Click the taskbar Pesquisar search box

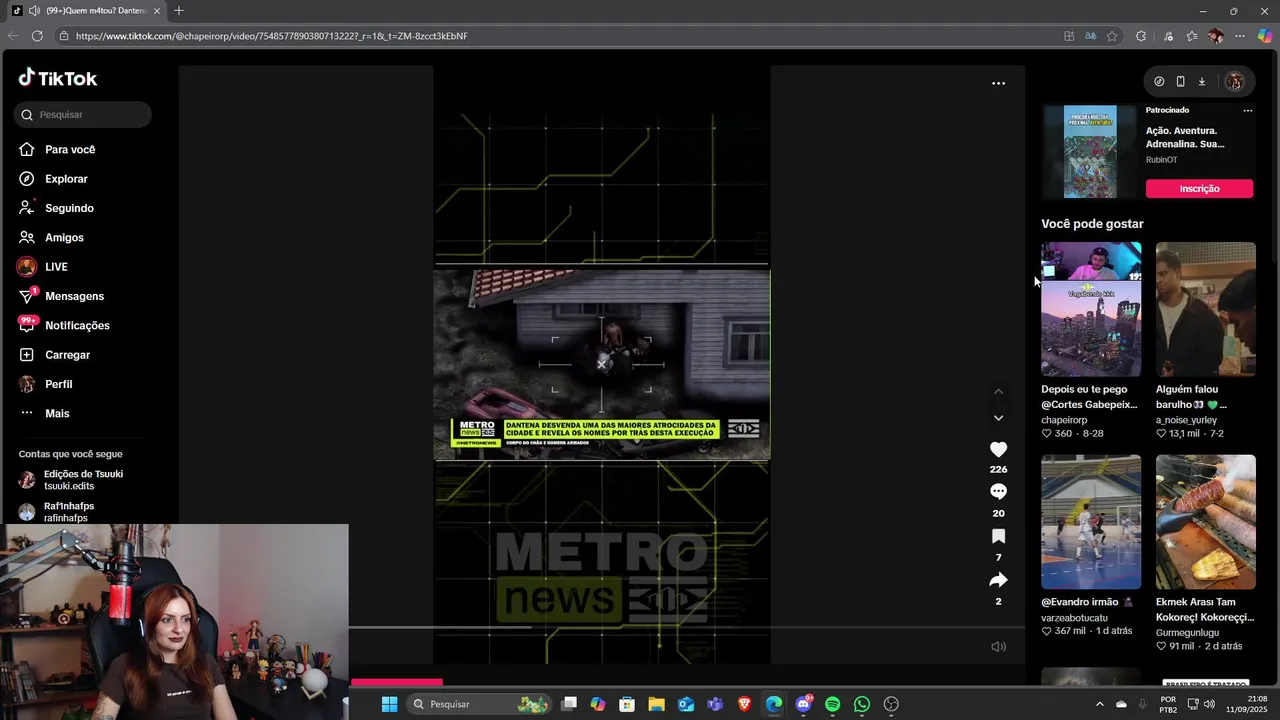[478, 704]
